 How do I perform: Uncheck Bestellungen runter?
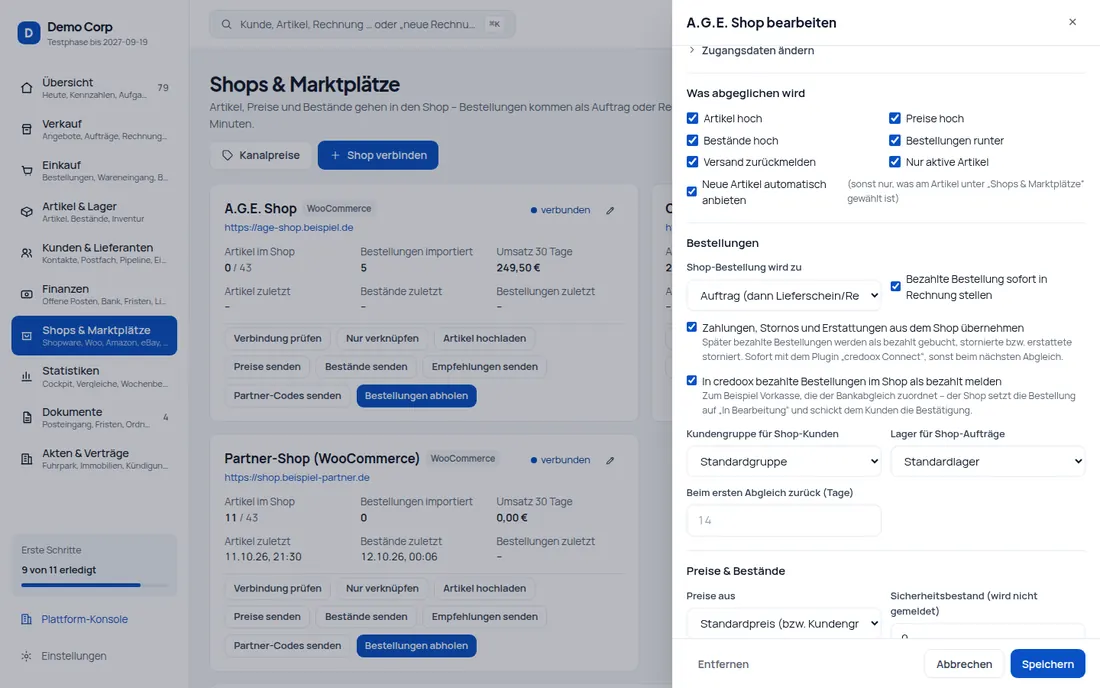tap(895, 140)
